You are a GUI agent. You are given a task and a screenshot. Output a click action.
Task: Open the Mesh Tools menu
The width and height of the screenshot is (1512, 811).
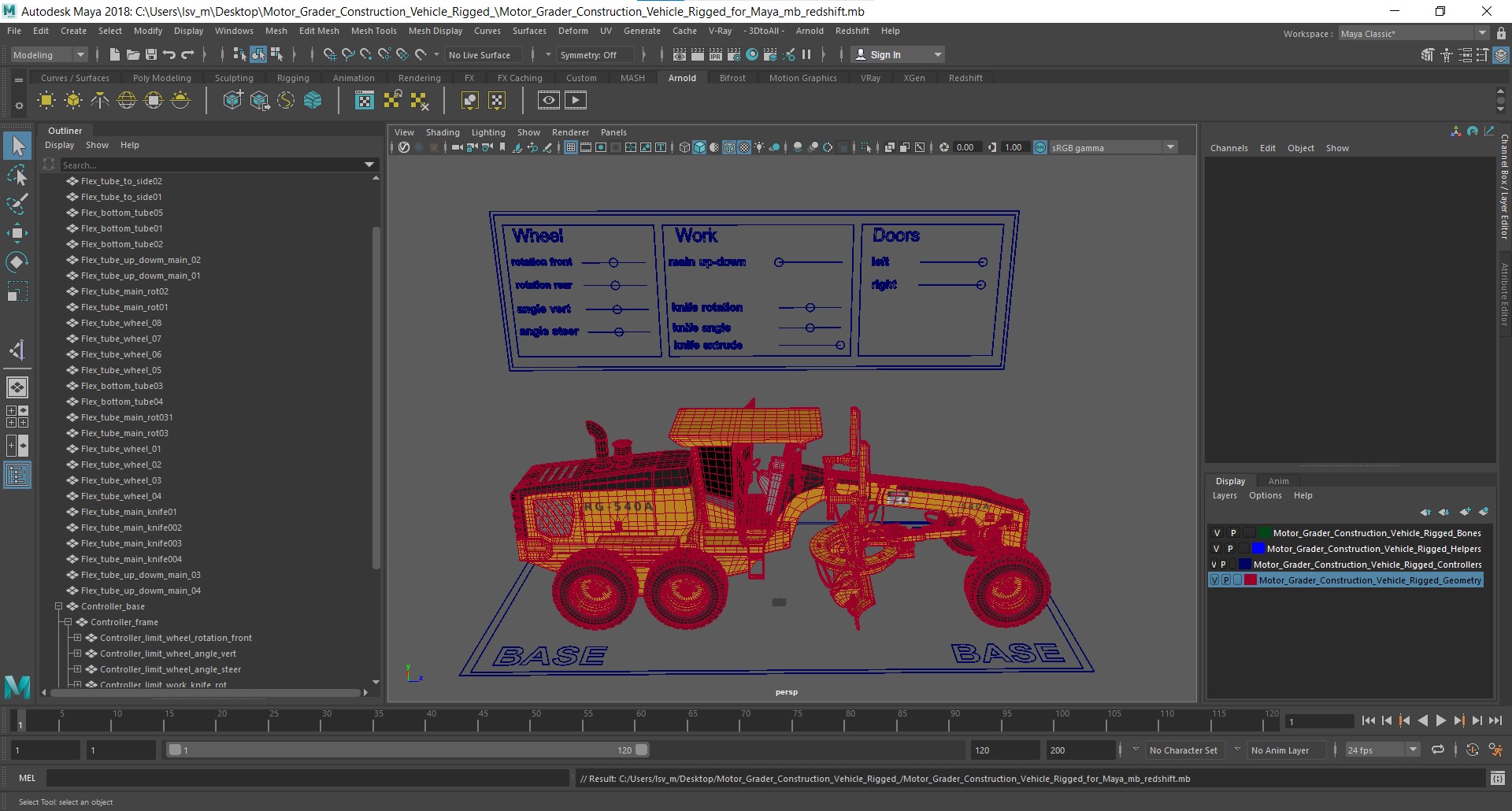coord(373,31)
